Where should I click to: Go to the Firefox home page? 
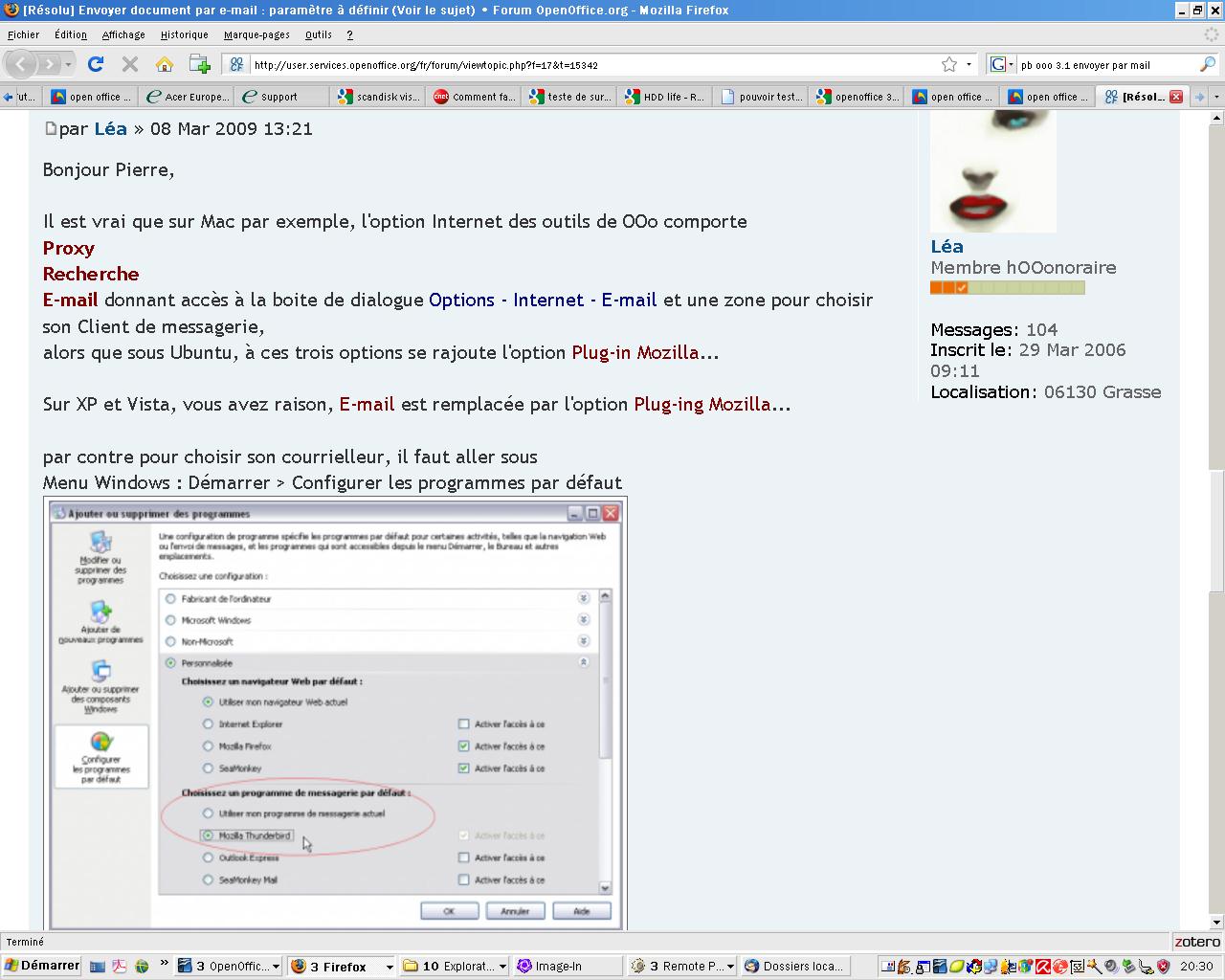point(165,64)
